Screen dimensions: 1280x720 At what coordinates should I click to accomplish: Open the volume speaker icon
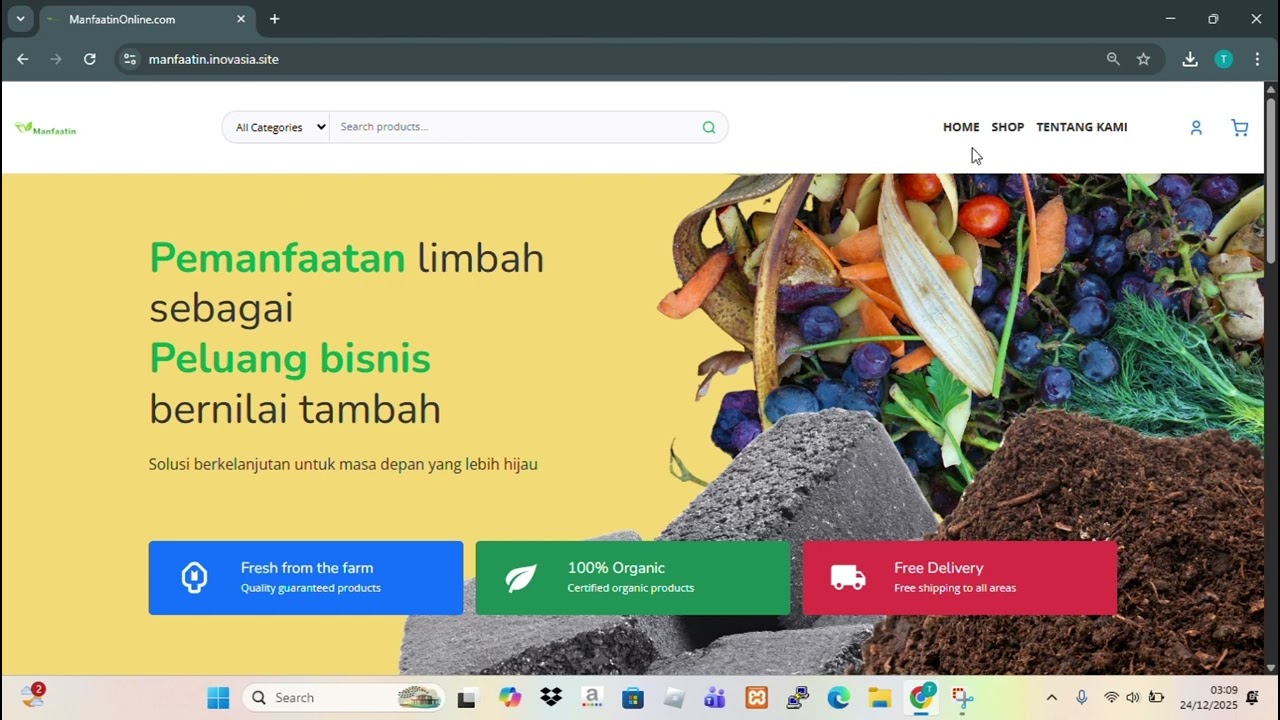pyautogui.click(x=1133, y=698)
